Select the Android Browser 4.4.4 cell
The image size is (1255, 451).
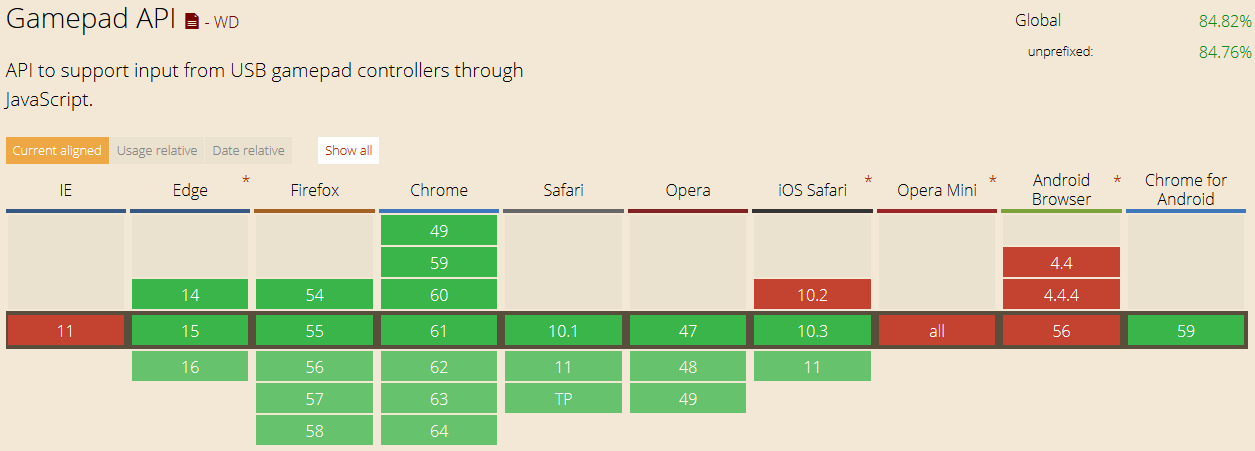pyautogui.click(x=1061, y=295)
